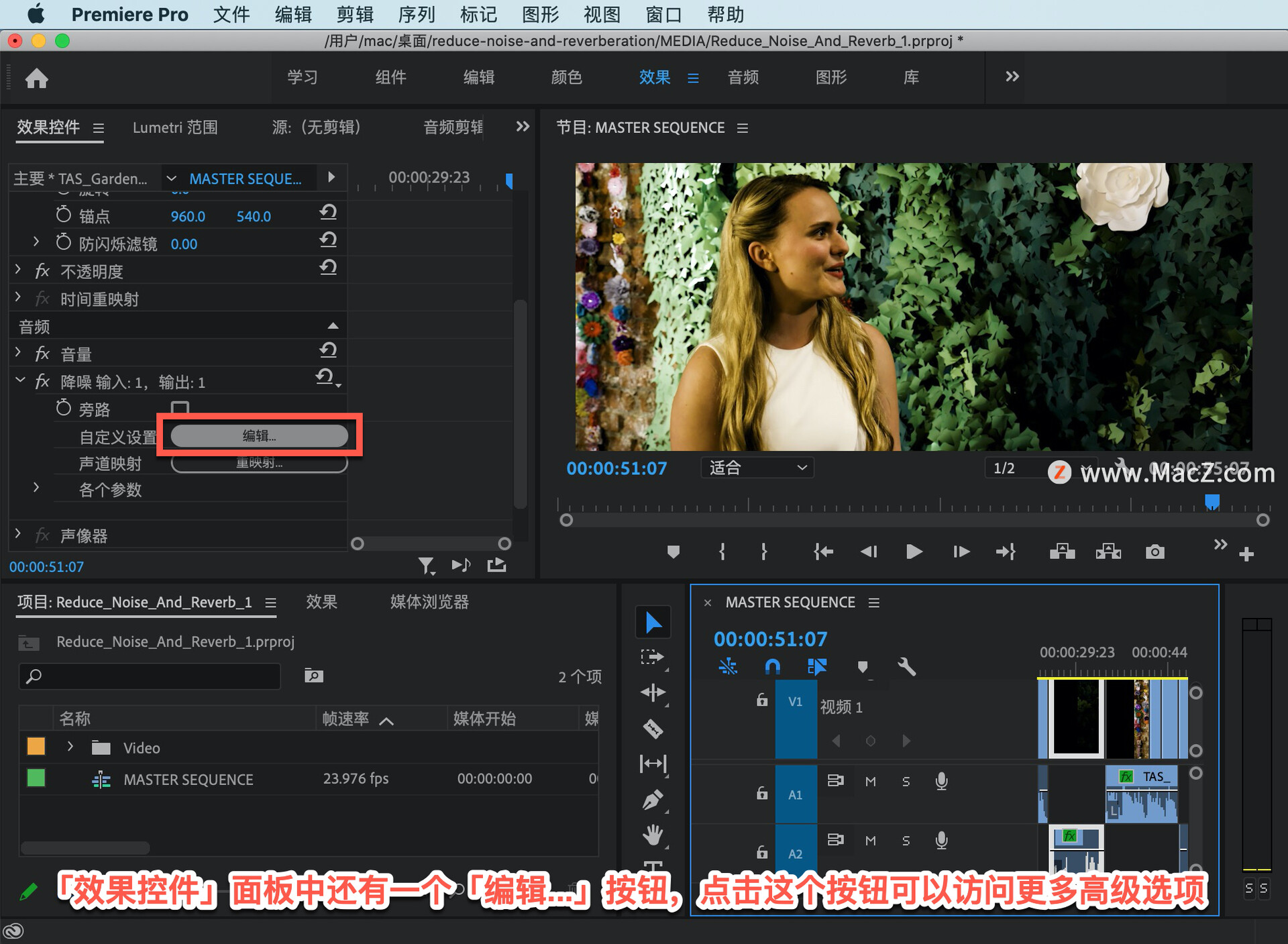Open master clip dropdown arrow
This screenshot has height=944, width=1288.
(x=171, y=178)
